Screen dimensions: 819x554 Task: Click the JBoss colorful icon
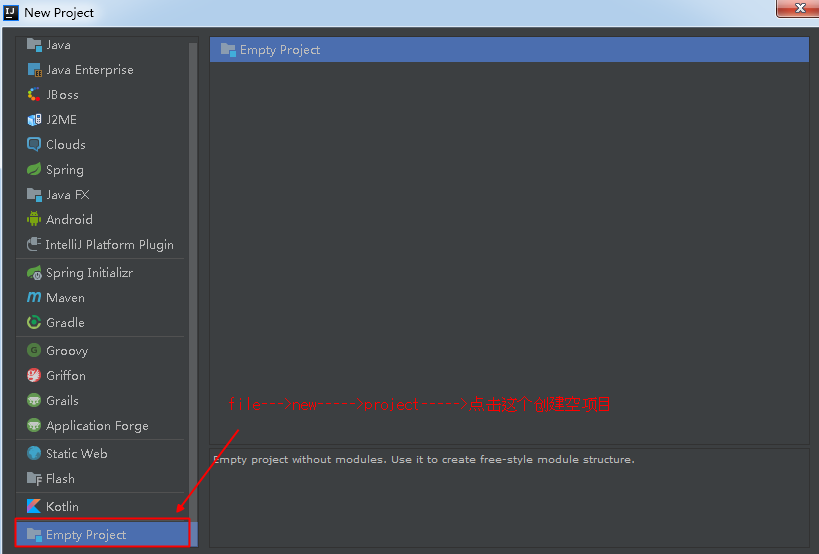click(x=34, y=95)
